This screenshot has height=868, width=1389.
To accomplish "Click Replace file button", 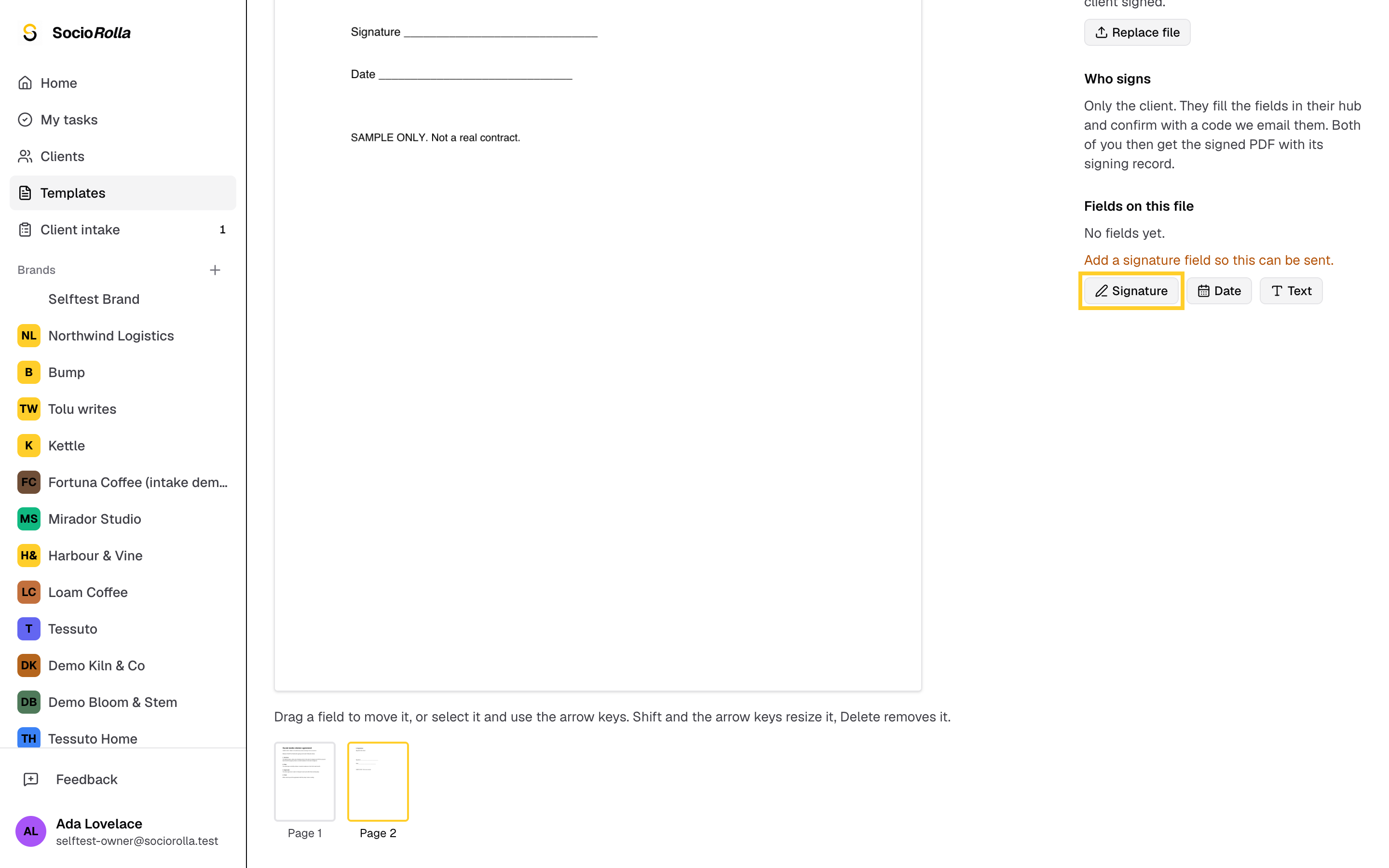I will click(1137, 33).
